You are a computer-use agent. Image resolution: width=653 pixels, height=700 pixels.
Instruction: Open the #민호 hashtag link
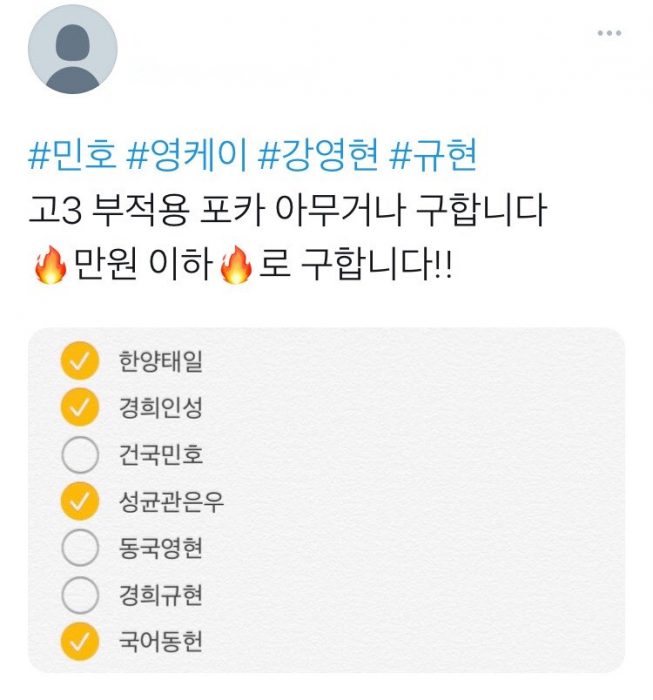74,156
